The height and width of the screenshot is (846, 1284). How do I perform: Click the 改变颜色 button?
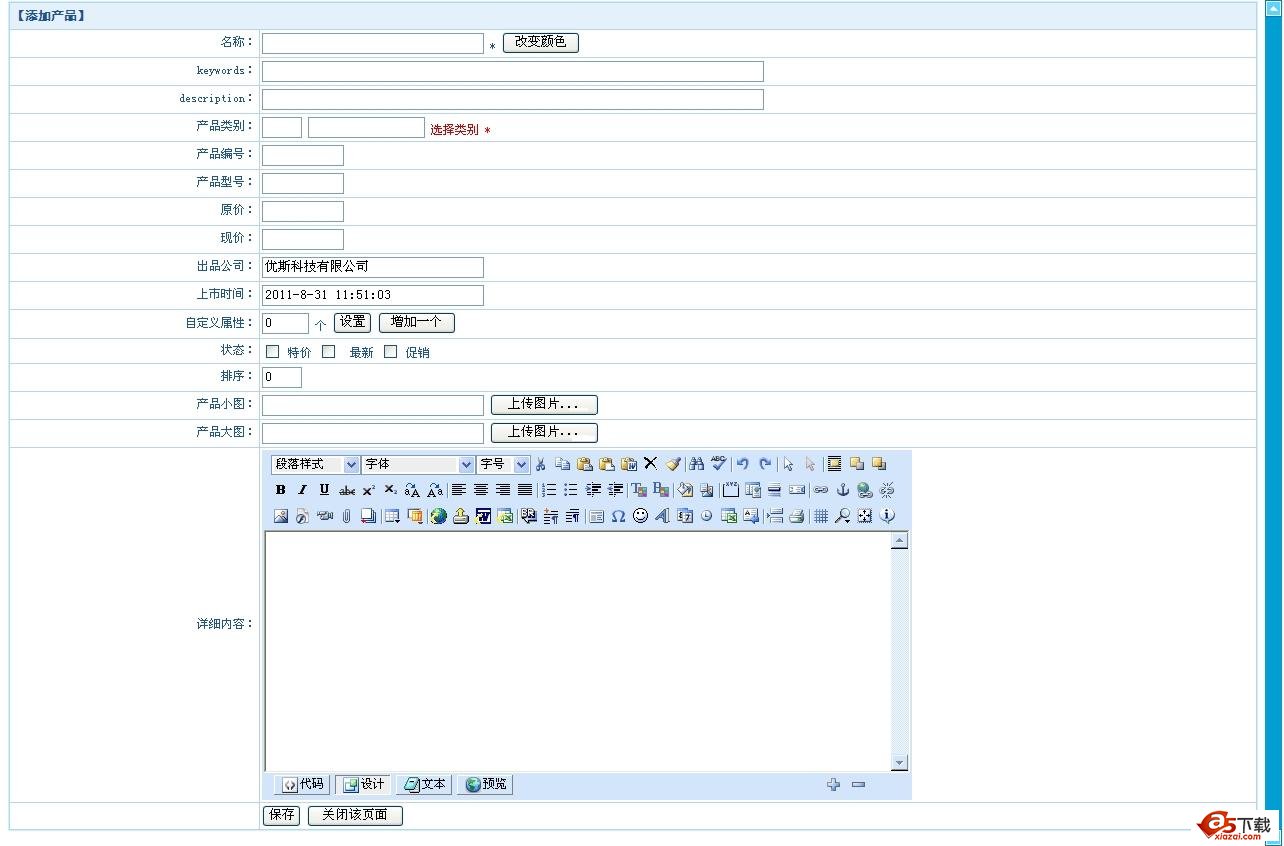pos(540,42)
